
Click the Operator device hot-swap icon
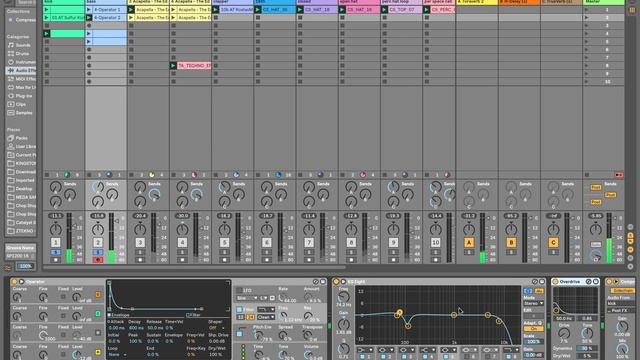[316, 282]
